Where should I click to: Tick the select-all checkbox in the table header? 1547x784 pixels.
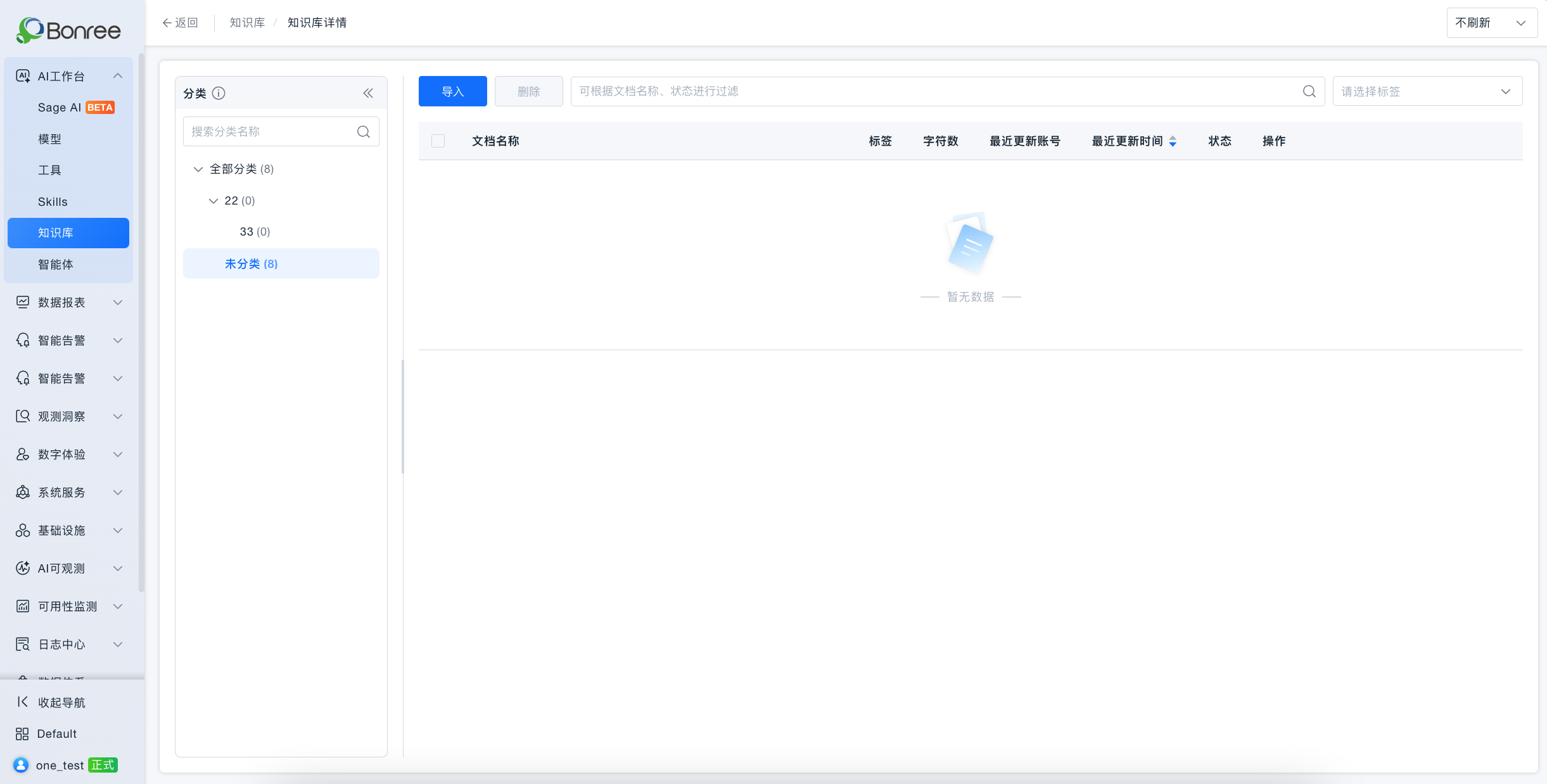438,141
